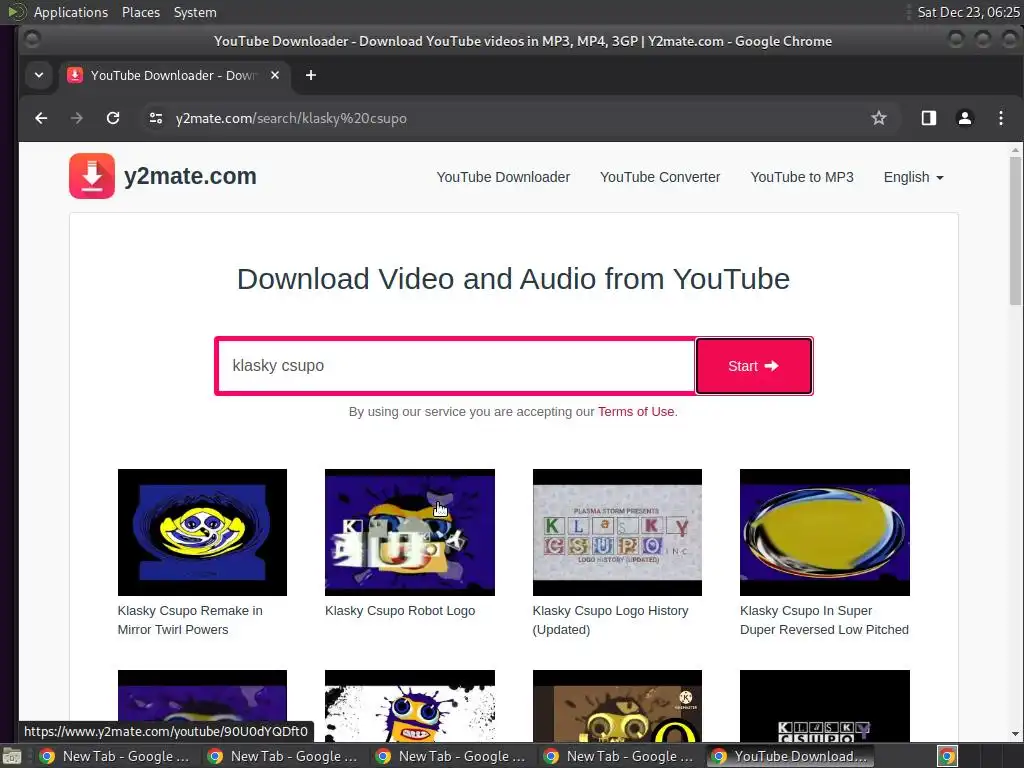Screen dimensions: 1024x768
Task: Open the Chrome side panel icon
Action: [x=929, y=118]
